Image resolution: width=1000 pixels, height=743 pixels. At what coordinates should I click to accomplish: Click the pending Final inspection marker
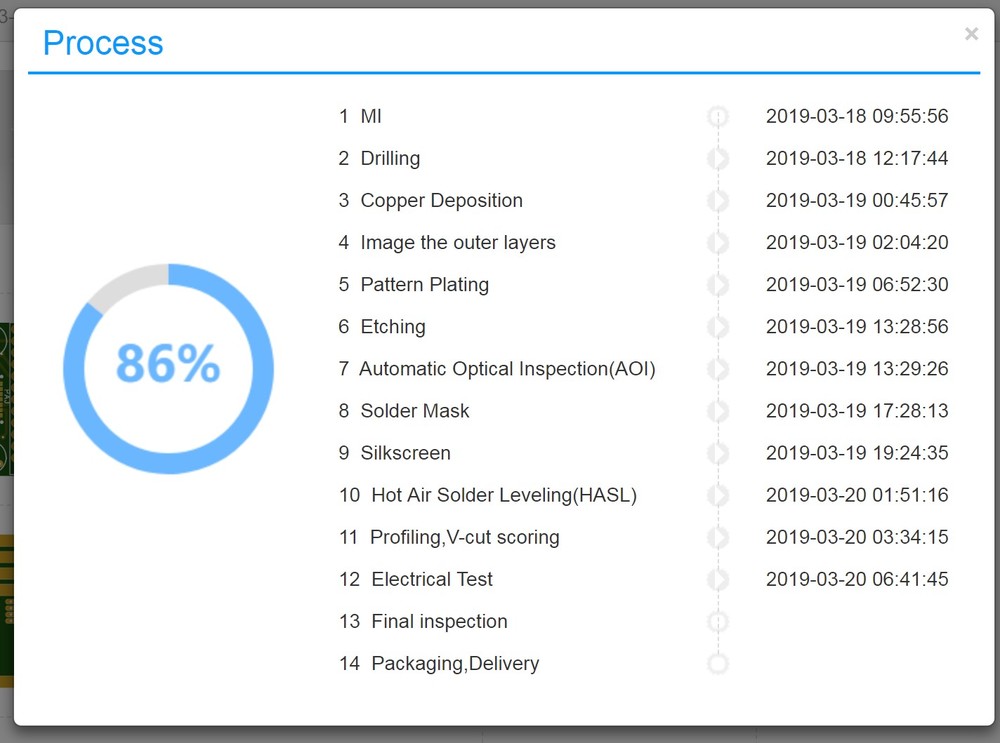[x=717, y=622]
